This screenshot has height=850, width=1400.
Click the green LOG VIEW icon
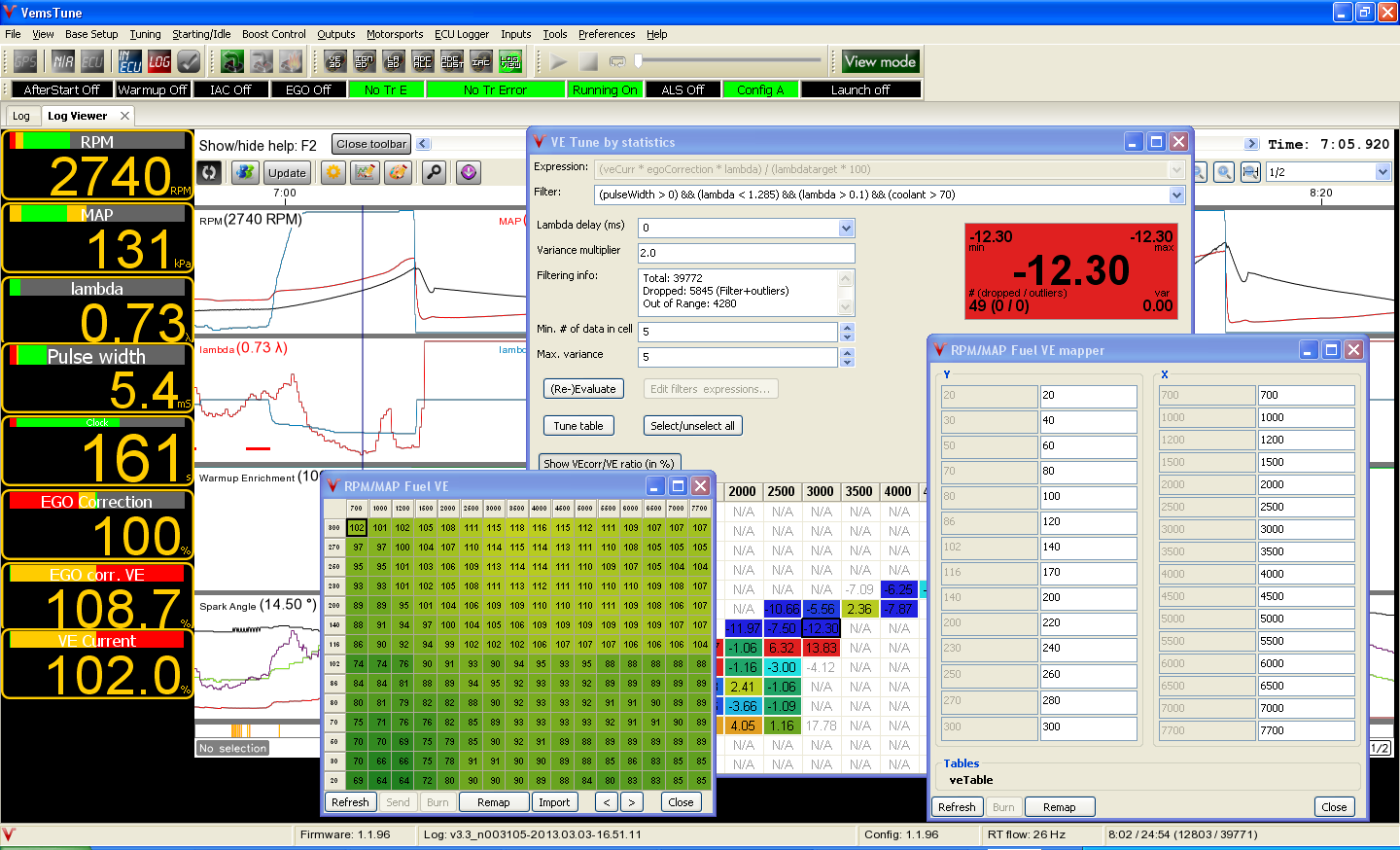[x=510, y=62]
